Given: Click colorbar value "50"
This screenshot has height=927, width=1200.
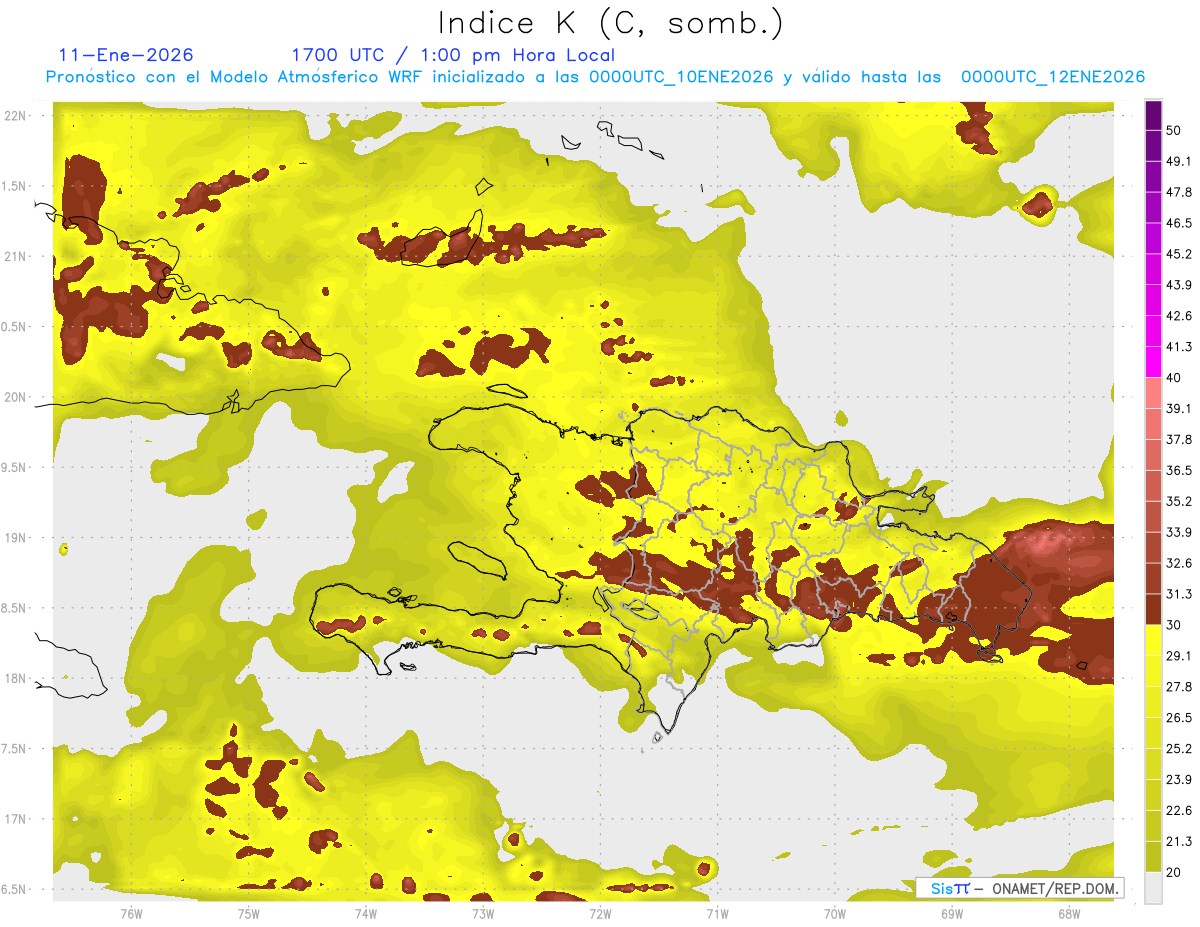Looking at the screenshot, I should pos(1173,130).
